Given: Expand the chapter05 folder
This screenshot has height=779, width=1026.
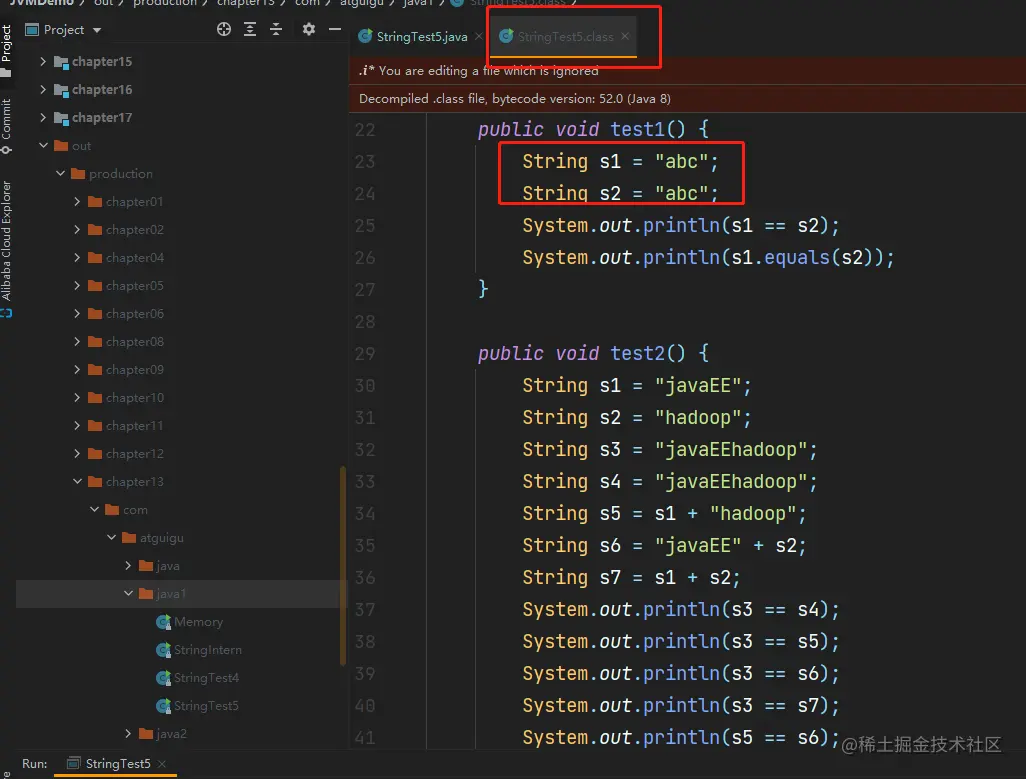Looking at the screenshot, I should click(77, 286).
